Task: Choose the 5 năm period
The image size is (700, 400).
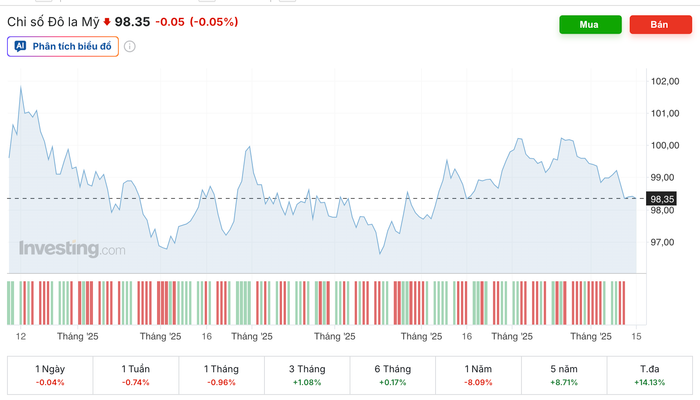Action: [564, 375]
